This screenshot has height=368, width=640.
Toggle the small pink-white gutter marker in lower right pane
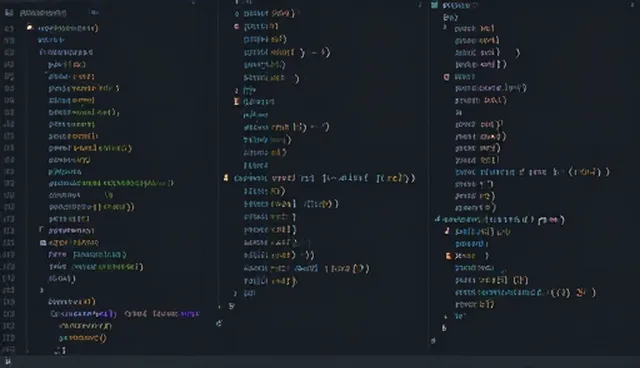[447, 231]
